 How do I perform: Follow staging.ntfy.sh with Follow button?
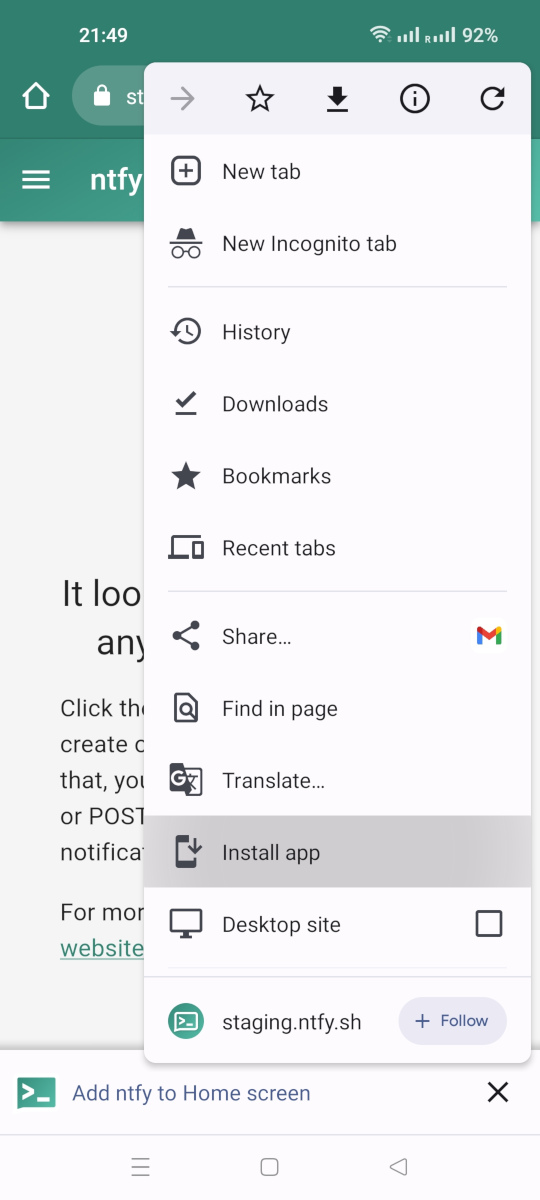click(452, 1021)
